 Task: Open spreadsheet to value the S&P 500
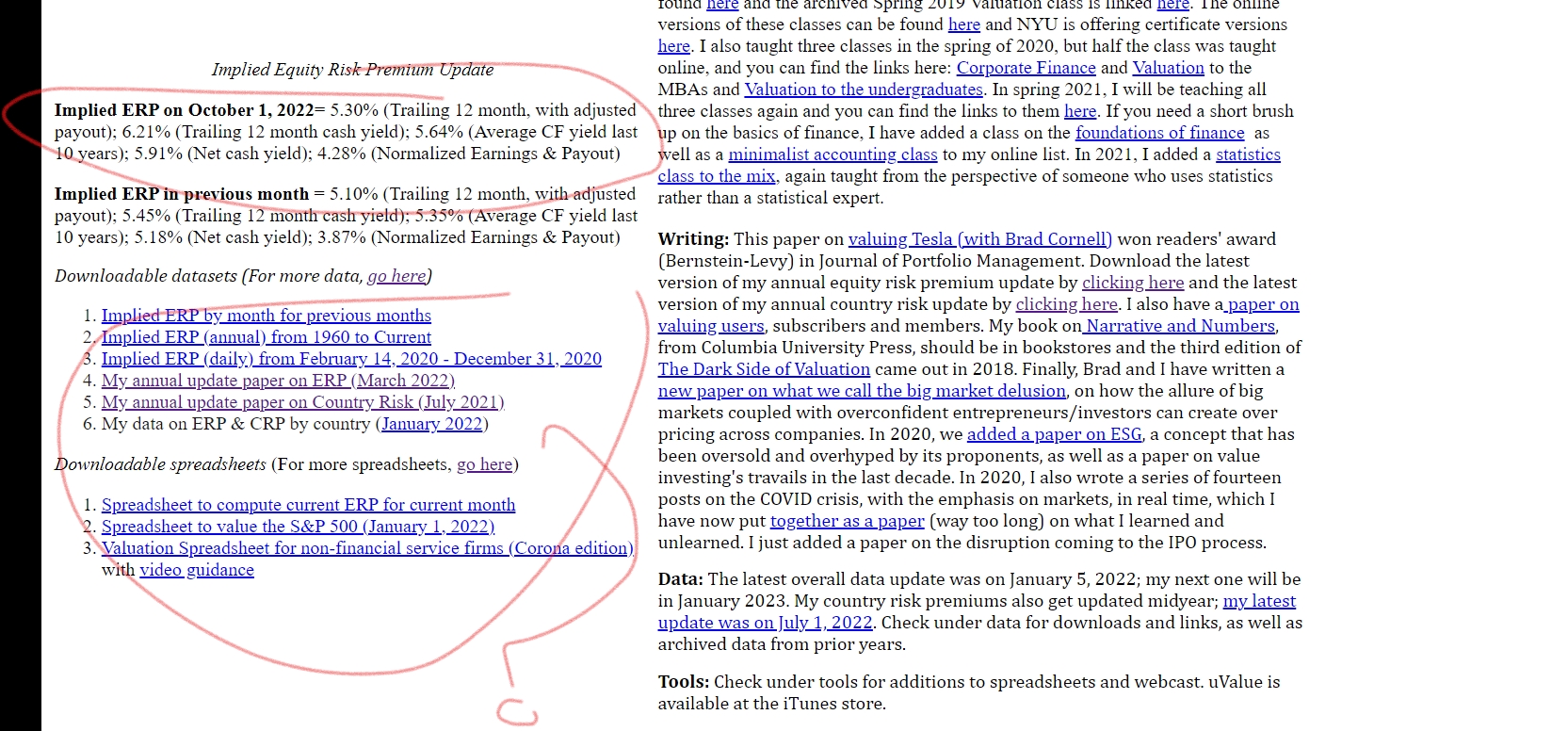[x=298, y=527]
